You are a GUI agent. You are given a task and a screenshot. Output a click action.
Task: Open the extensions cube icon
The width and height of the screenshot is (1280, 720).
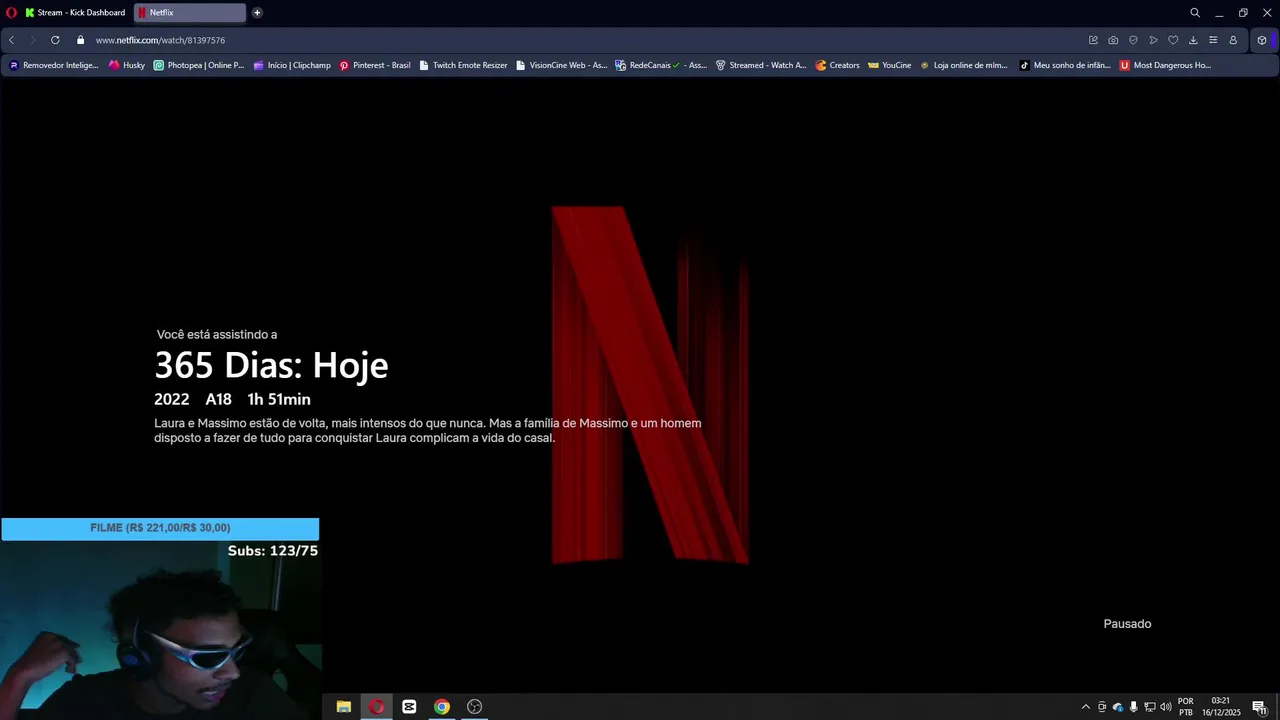(x=1262, y=40)
